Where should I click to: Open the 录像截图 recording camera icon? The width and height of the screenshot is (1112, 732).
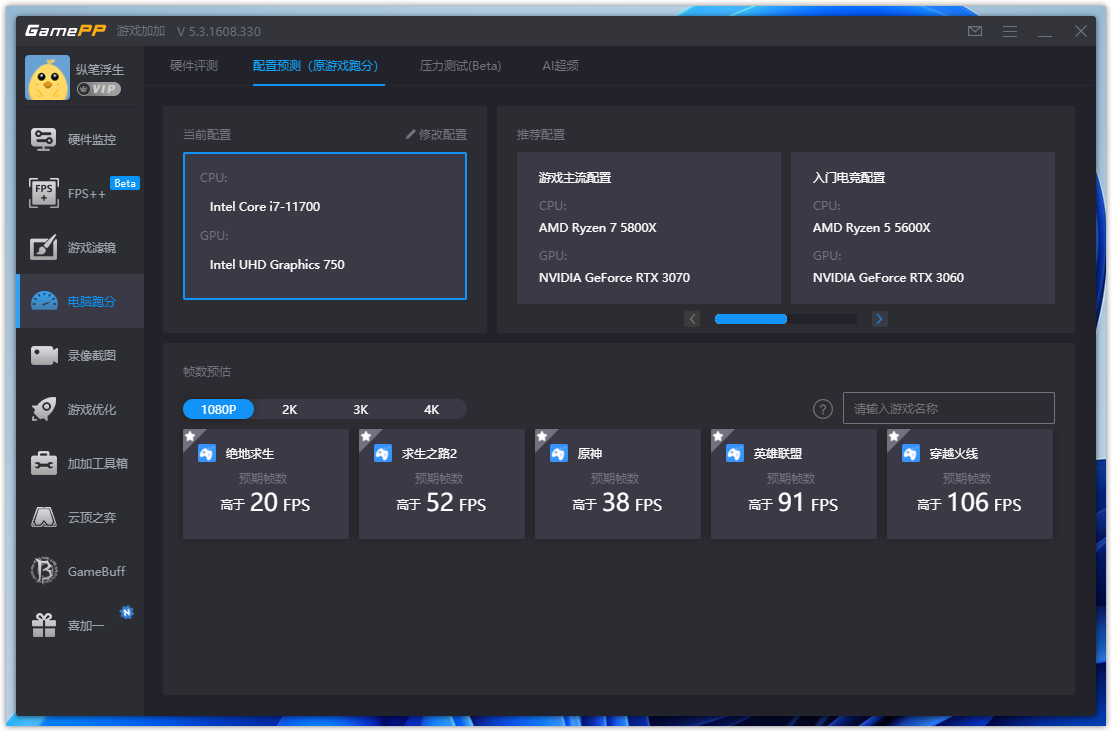coord(44,355)
